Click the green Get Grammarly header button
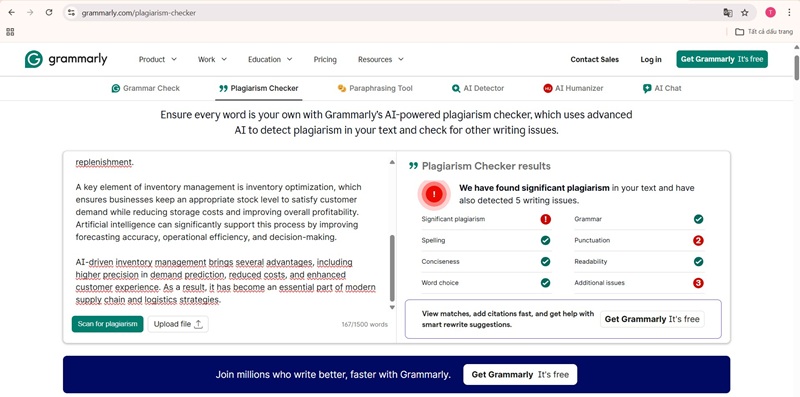The width and height of the screenshot is (800, 397). (x=722, y=59)
